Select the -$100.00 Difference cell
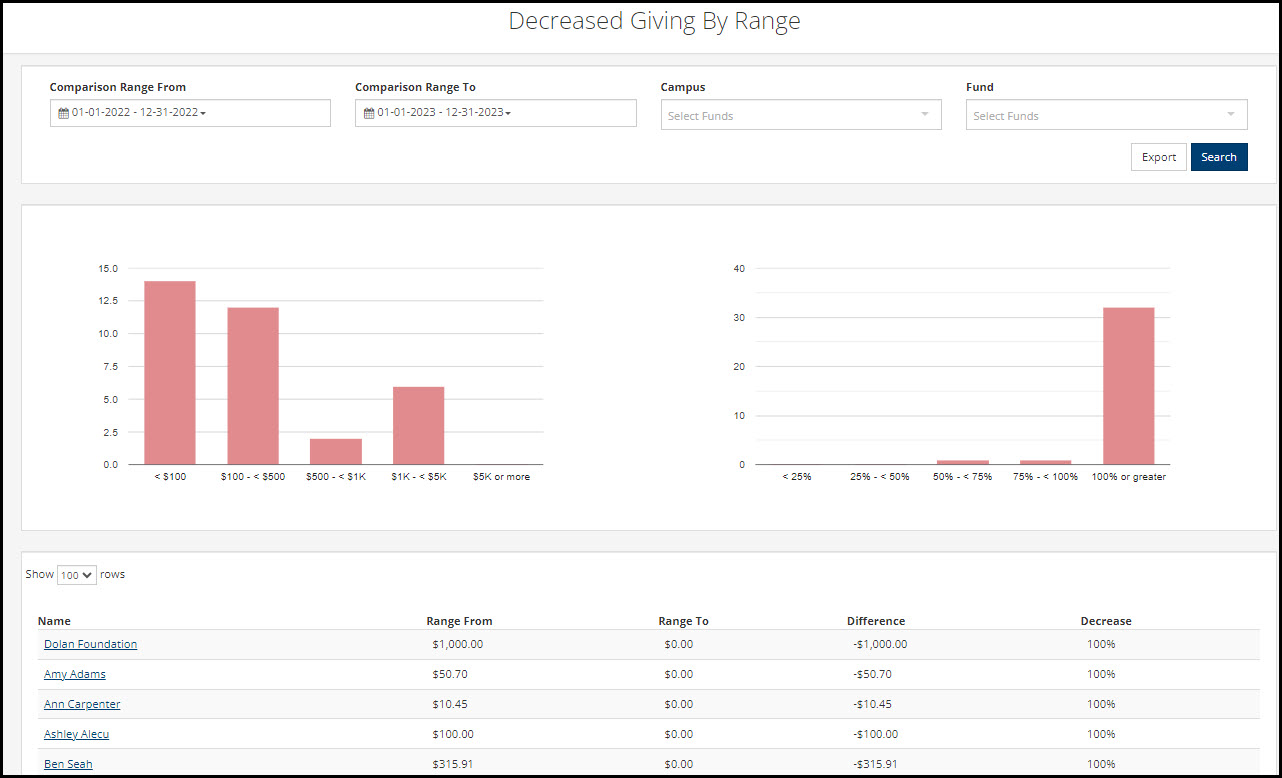Screen dimensions: 1282x778 coord(875,734)
